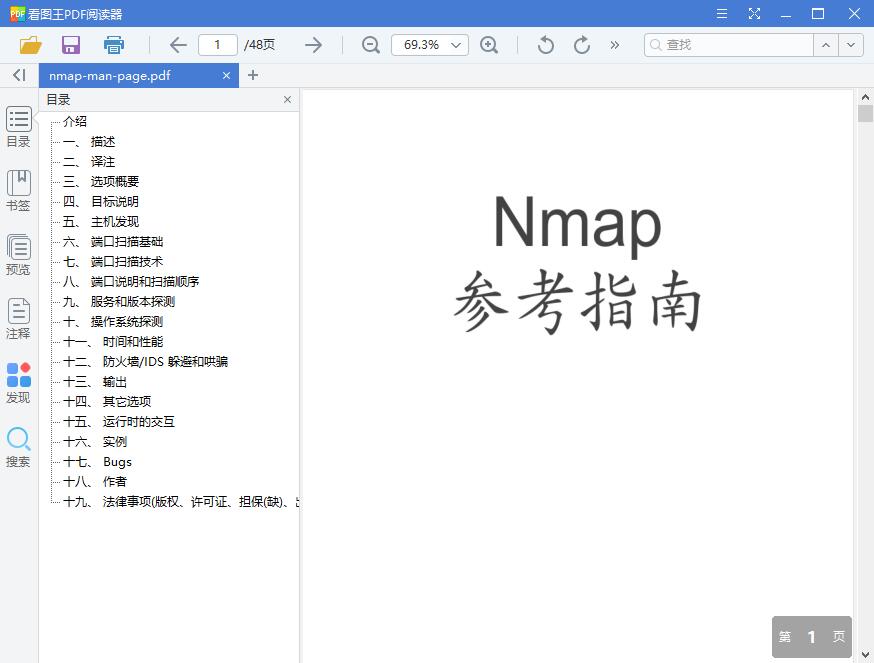Open the 搜索 search panel

tap(18, 447)
